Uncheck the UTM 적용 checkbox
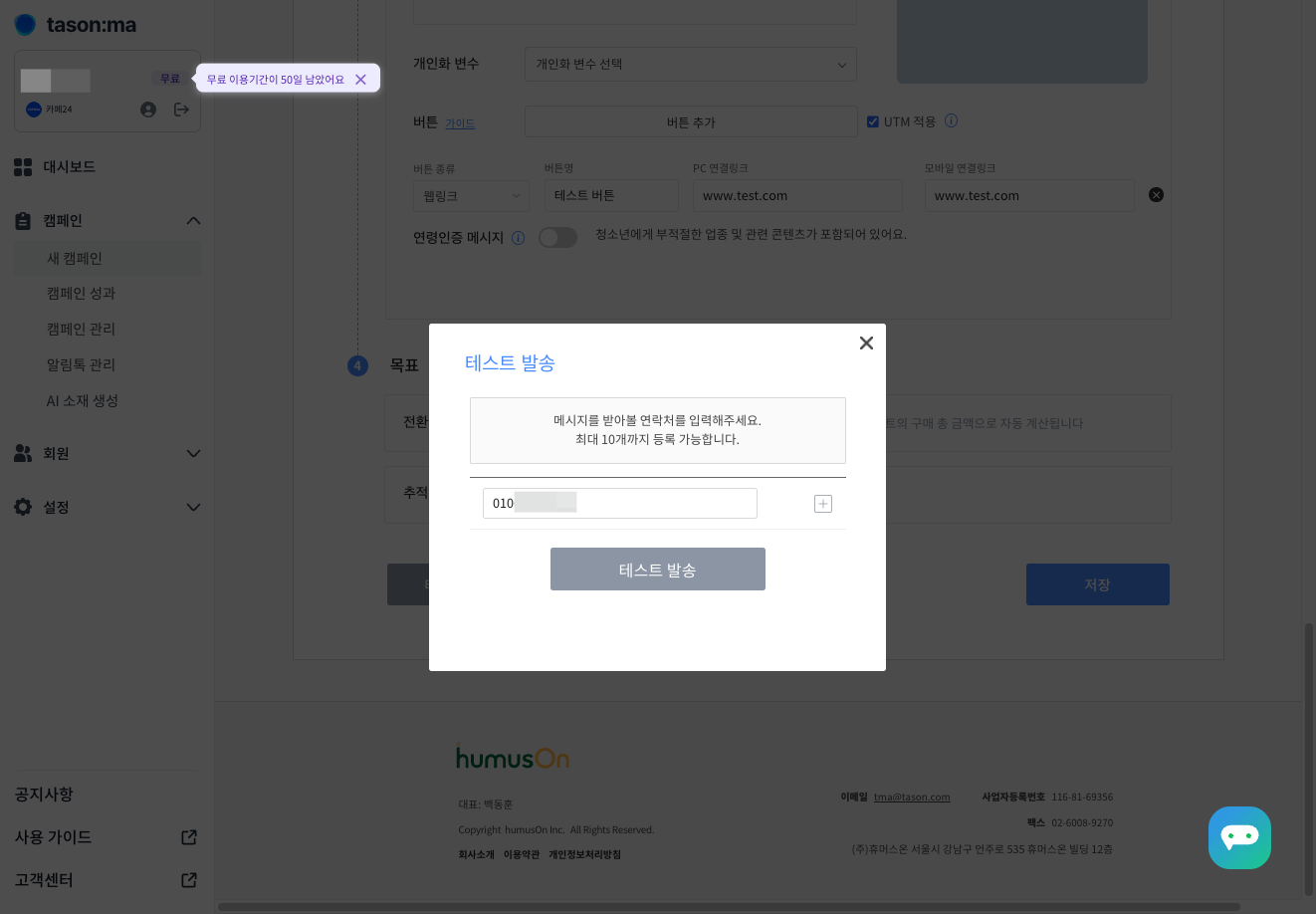This screenshot has height=914, width=1316. 873,121
